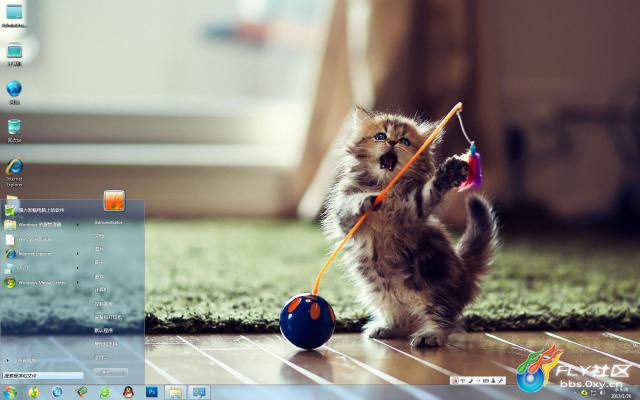Open Windows Explorer entry in the Start menu

(41, 224)
